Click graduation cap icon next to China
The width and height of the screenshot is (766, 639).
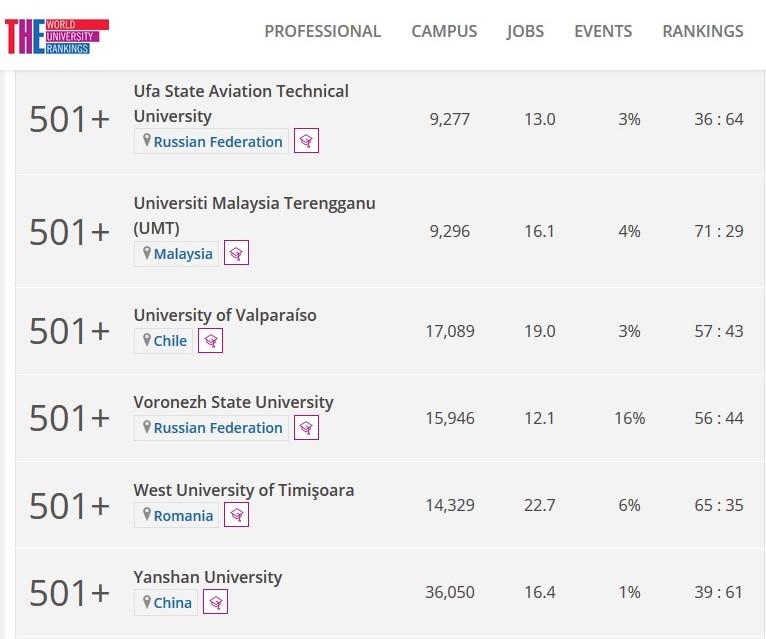tap(215, 602)
